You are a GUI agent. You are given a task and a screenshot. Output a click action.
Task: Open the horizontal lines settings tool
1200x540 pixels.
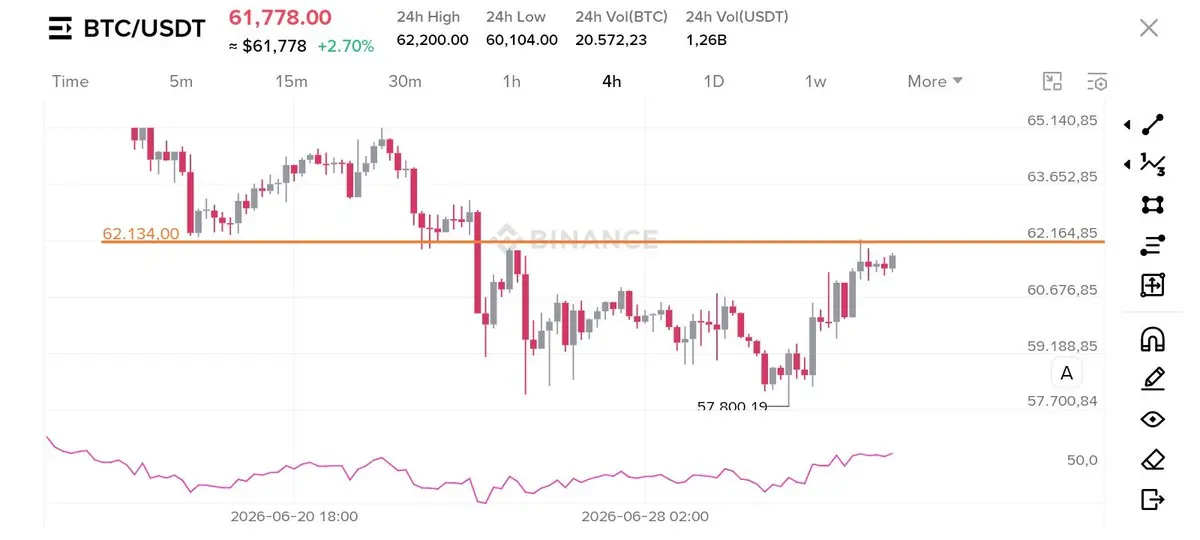(1153, 245)
